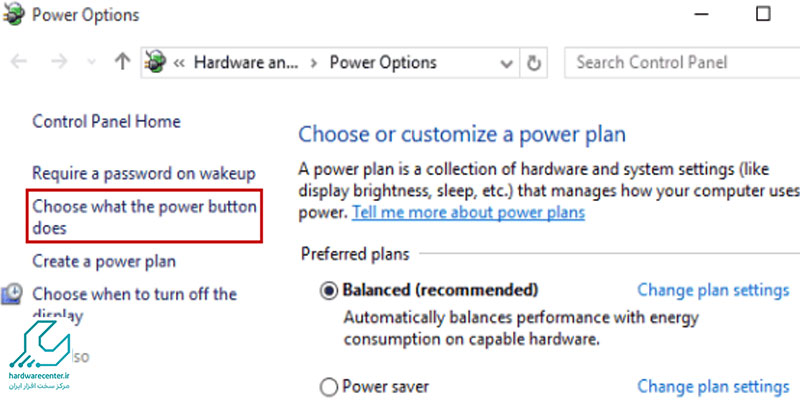Screen dimensions: 800x400
Task: Open Tell me more about power plans
Action: click(x=468, y=212)
